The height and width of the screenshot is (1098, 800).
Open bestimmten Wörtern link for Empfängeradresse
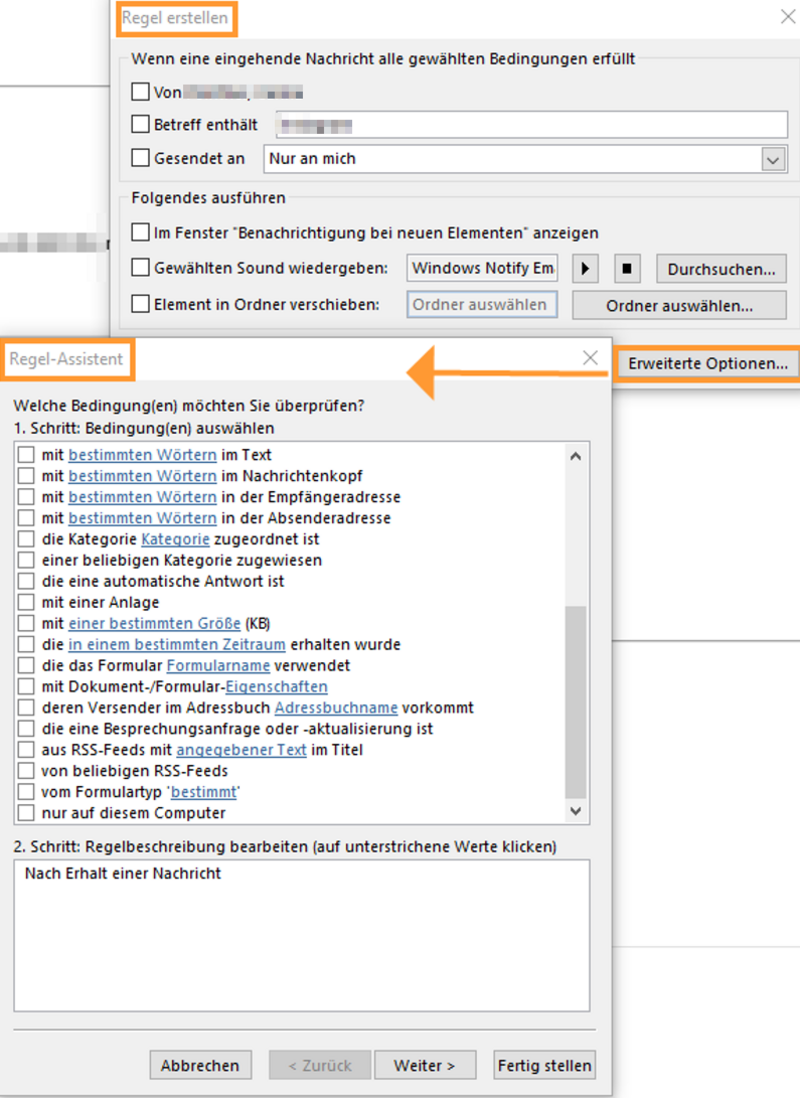click(142, 496)
